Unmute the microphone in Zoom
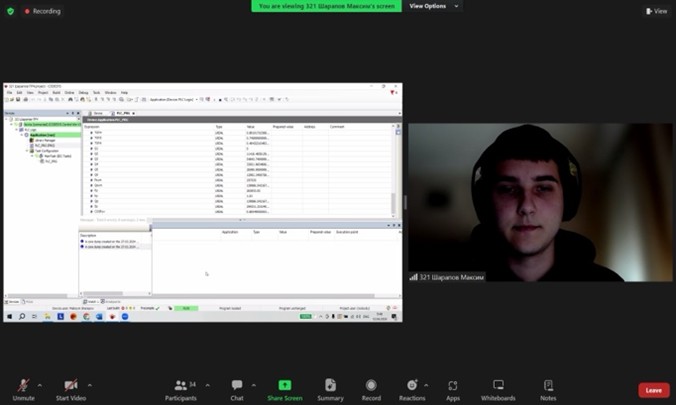Screen dimensions: 676x405 (x=23, y=386)
